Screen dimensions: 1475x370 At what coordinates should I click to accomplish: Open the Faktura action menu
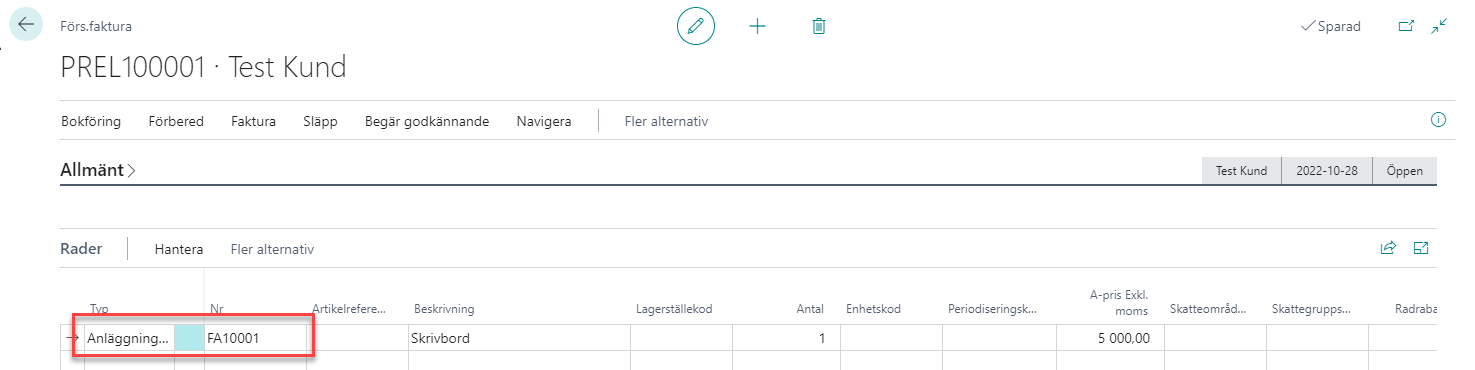click(x=253, y=121)
